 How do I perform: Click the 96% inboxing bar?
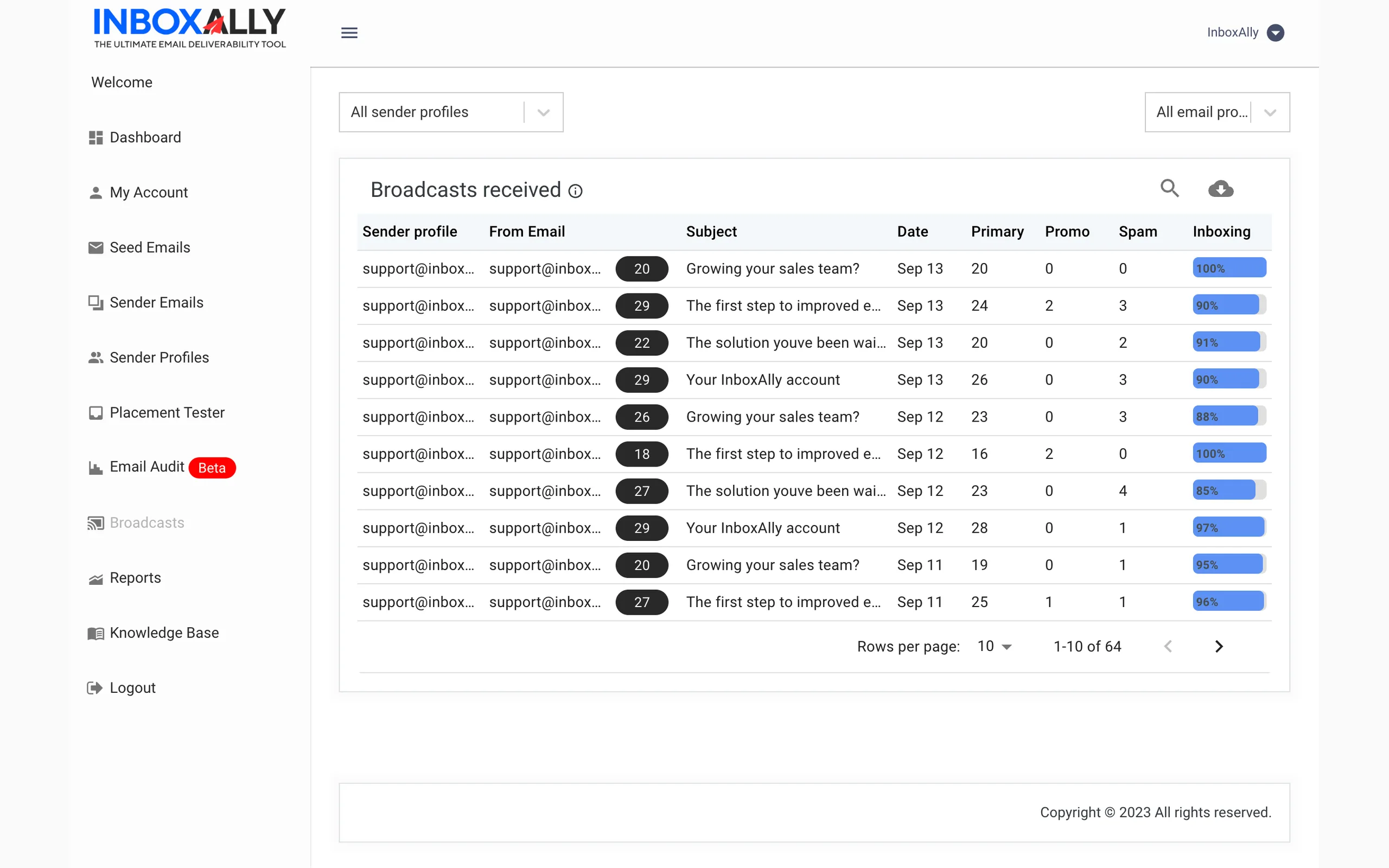1229,602
